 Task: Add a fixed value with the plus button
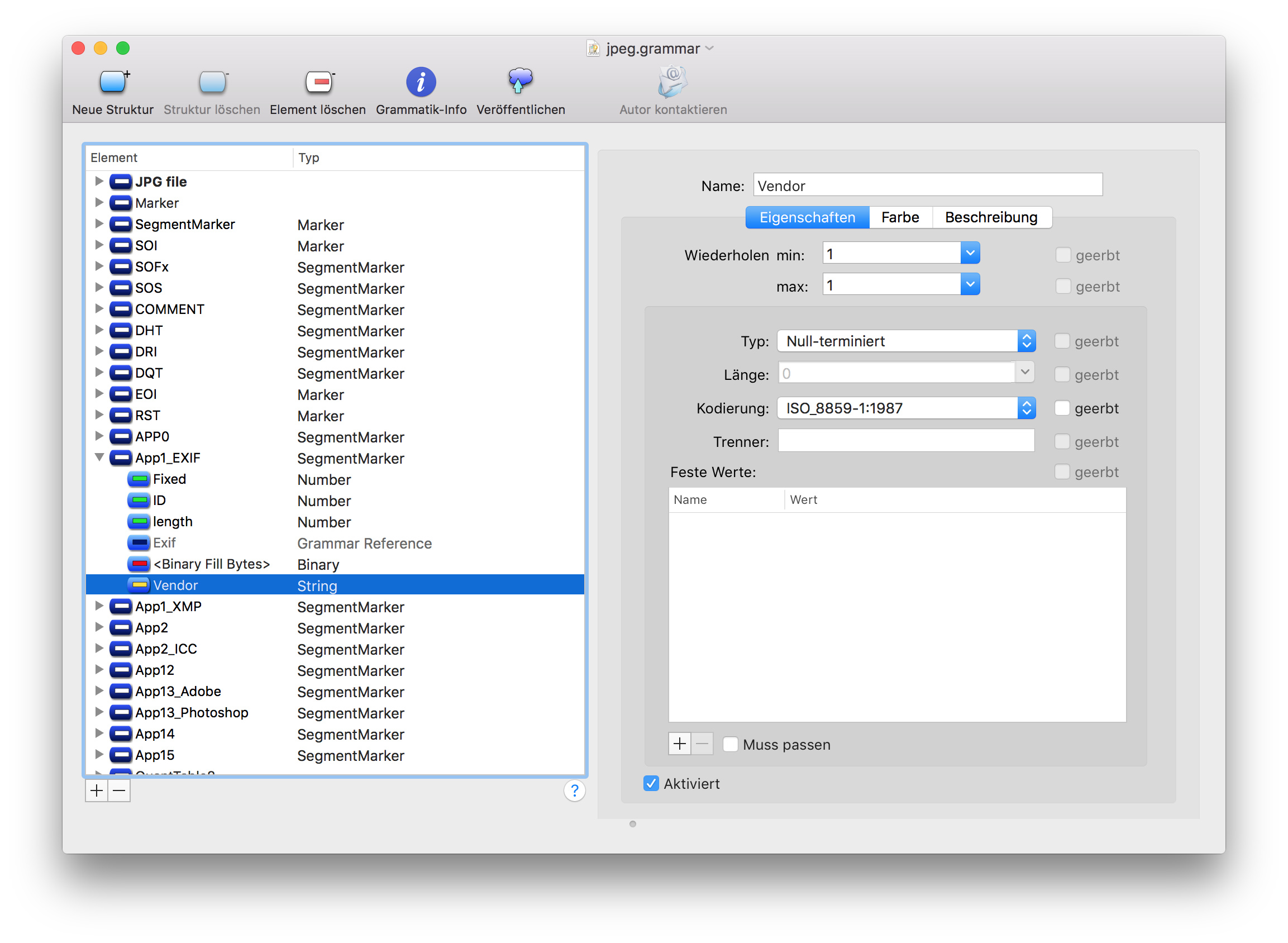click(x=680, y=744)
